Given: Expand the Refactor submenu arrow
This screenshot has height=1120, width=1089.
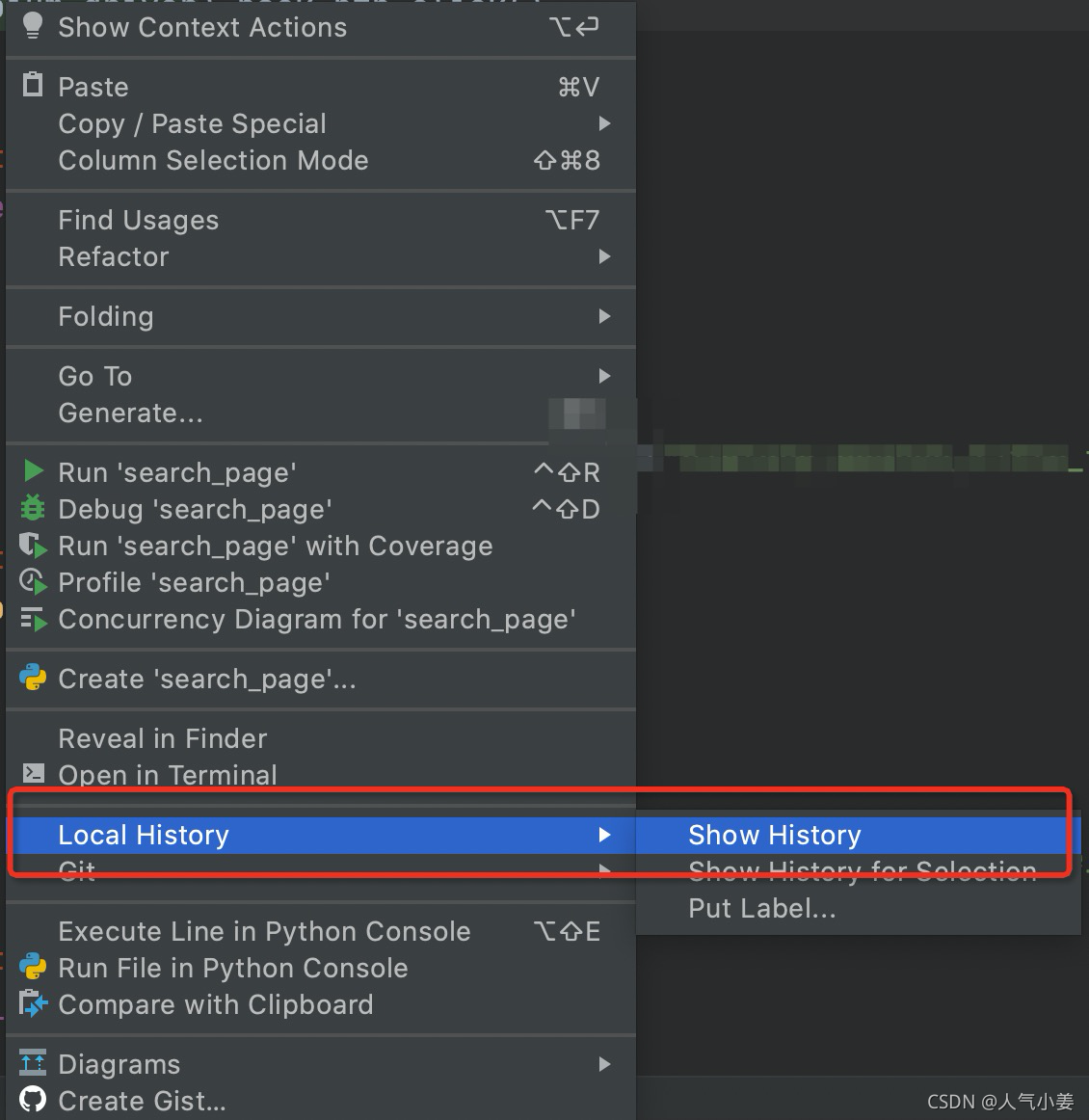Looking at the screenshot, I should click(x=605, y=256).
